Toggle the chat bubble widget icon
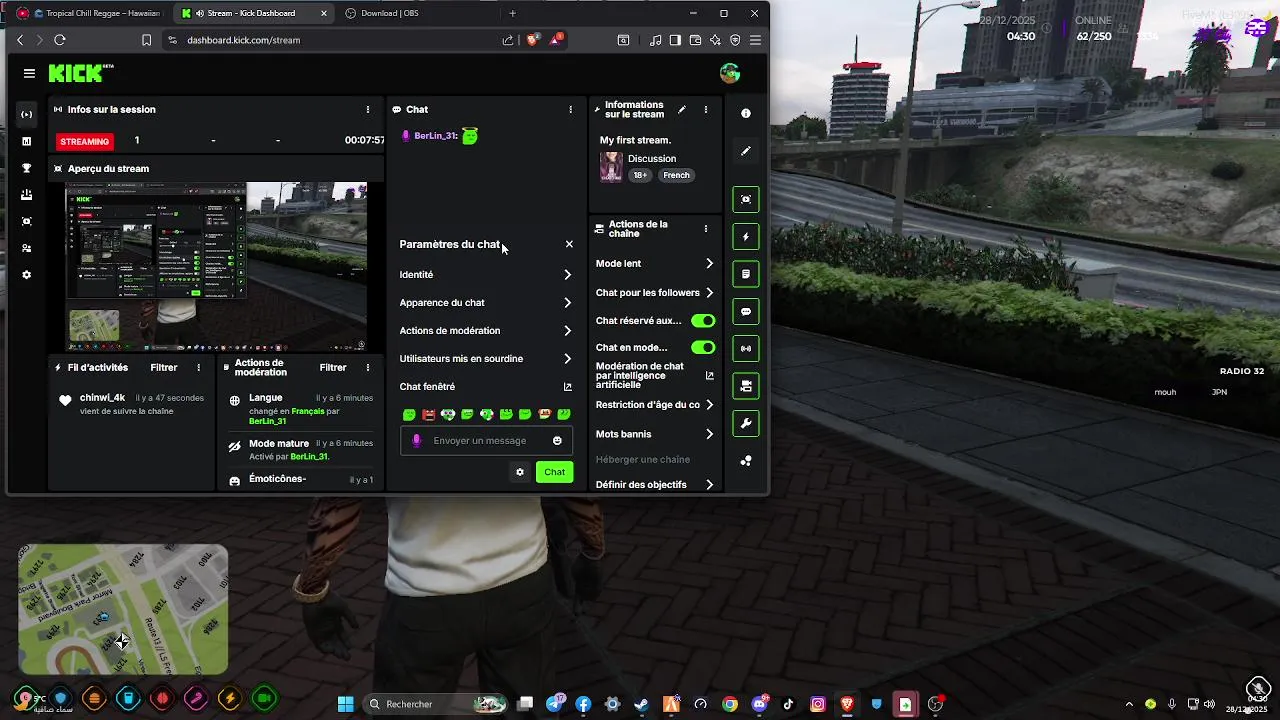 pos(746,312)
